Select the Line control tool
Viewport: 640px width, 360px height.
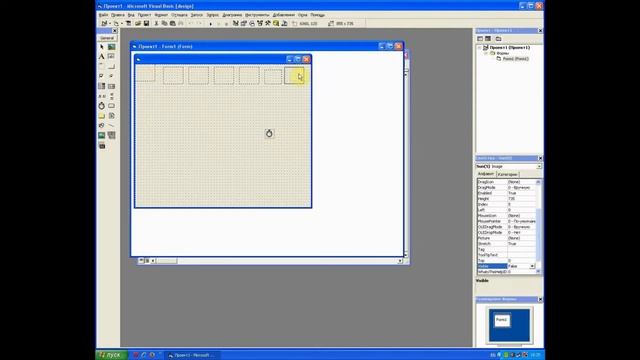[x=111, y=125]
